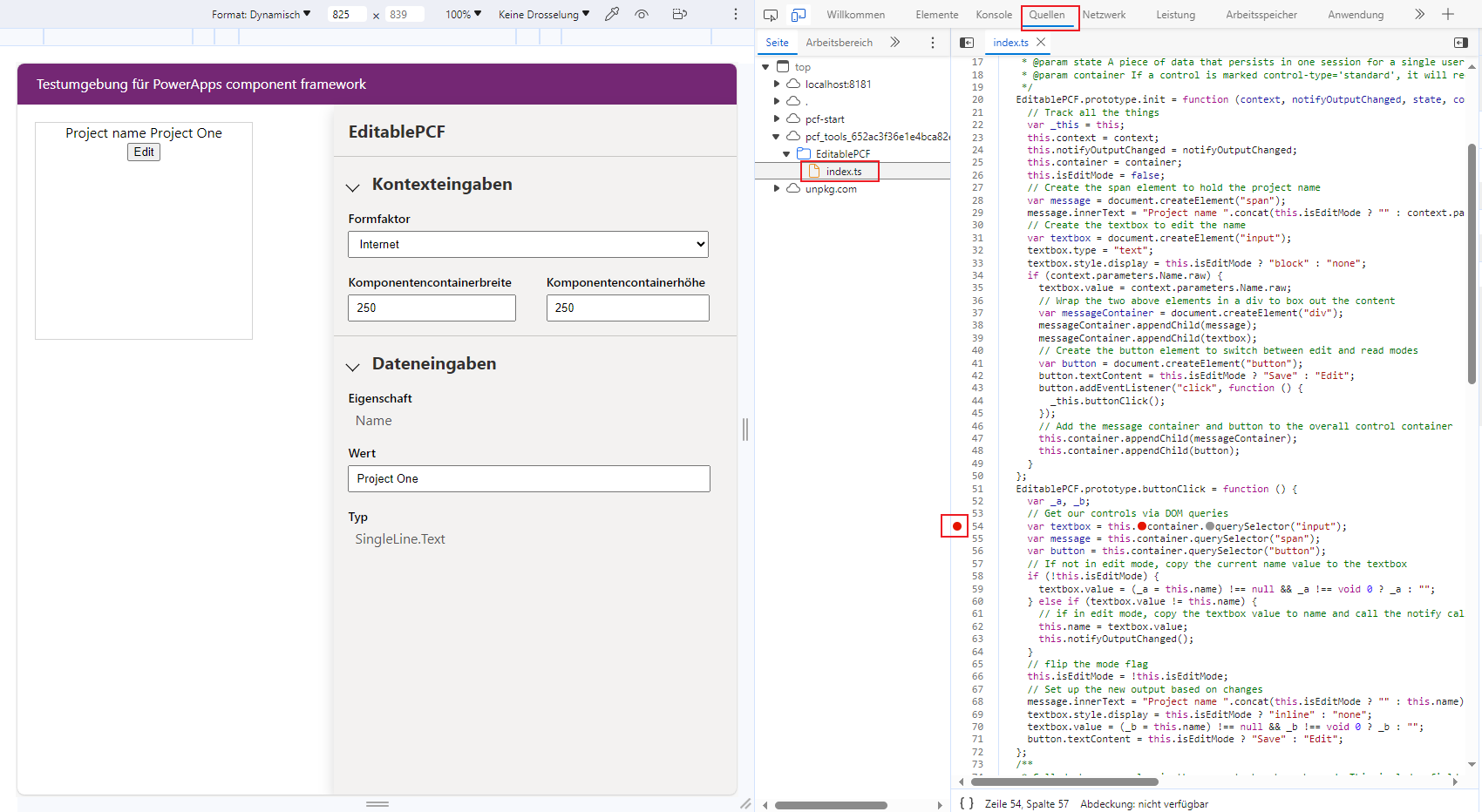This screenshot has width=1482, height=812.
Task: Toggle the inline breakpoint before querySelector on line 54
Action: 1210,526
